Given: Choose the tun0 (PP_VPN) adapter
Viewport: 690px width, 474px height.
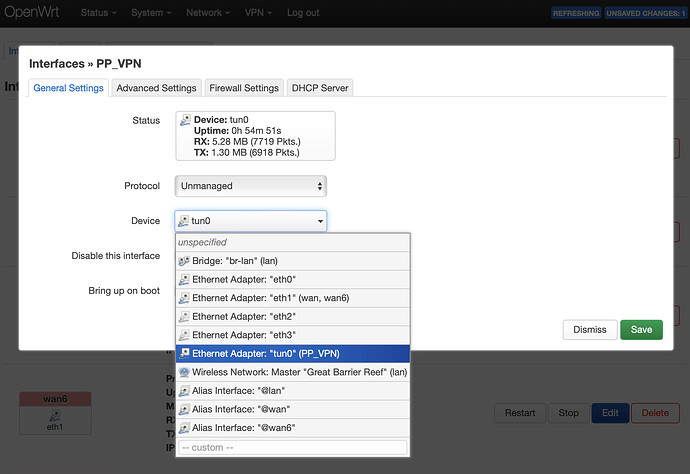Looking at the screenshot, I should point(270,353).
